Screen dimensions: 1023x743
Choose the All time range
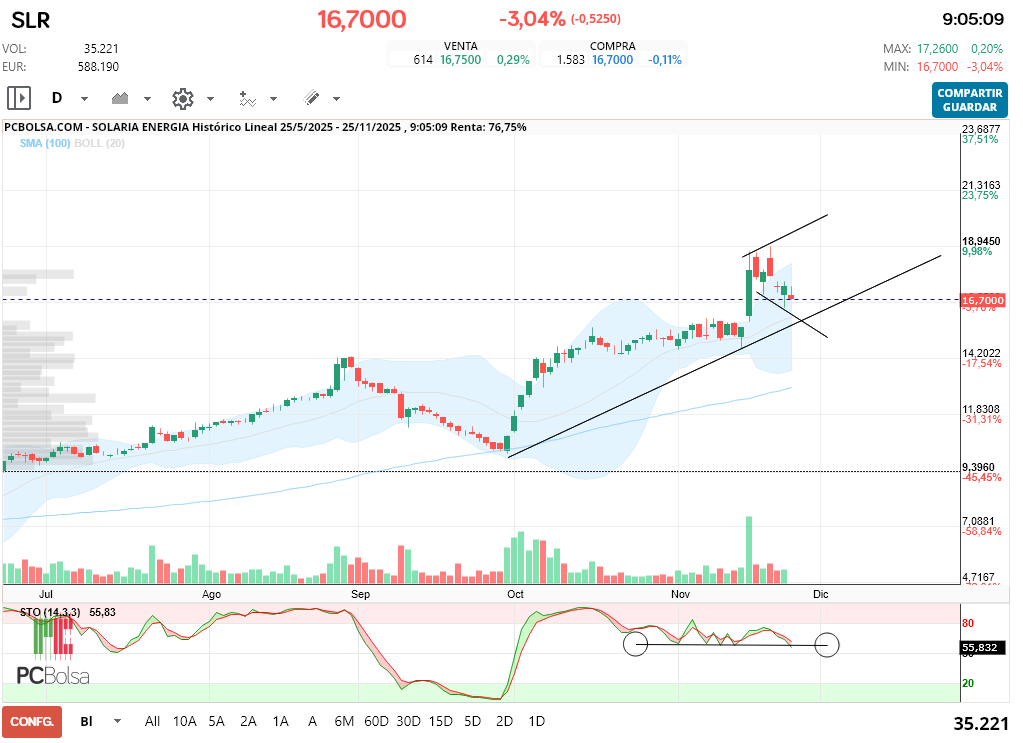[x=152, y=721]
